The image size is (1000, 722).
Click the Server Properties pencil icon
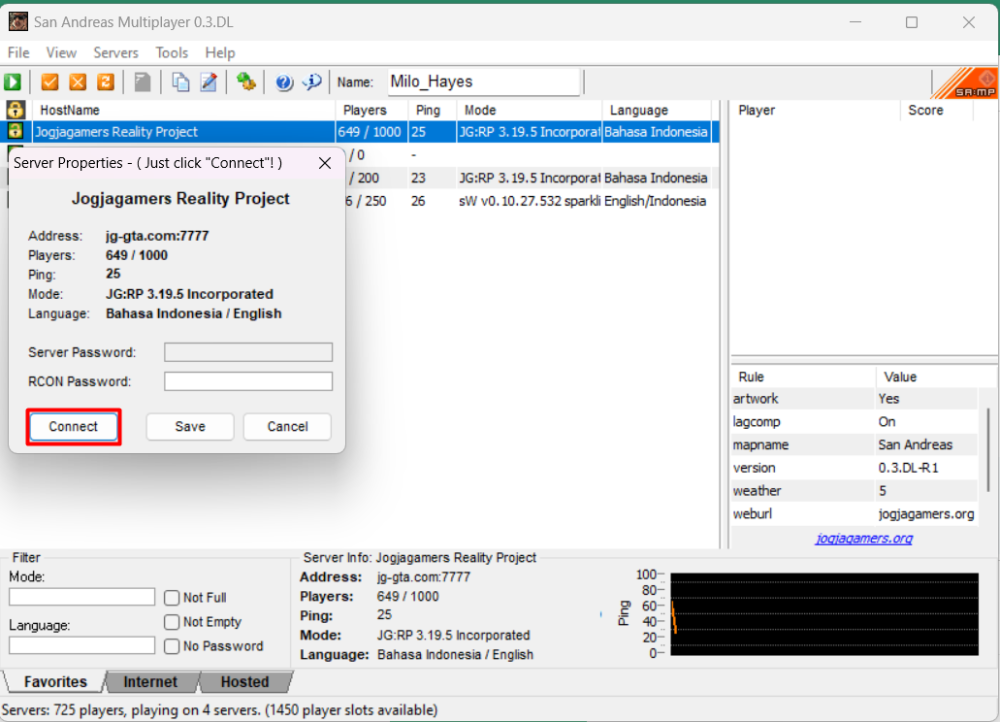[209, 82]
